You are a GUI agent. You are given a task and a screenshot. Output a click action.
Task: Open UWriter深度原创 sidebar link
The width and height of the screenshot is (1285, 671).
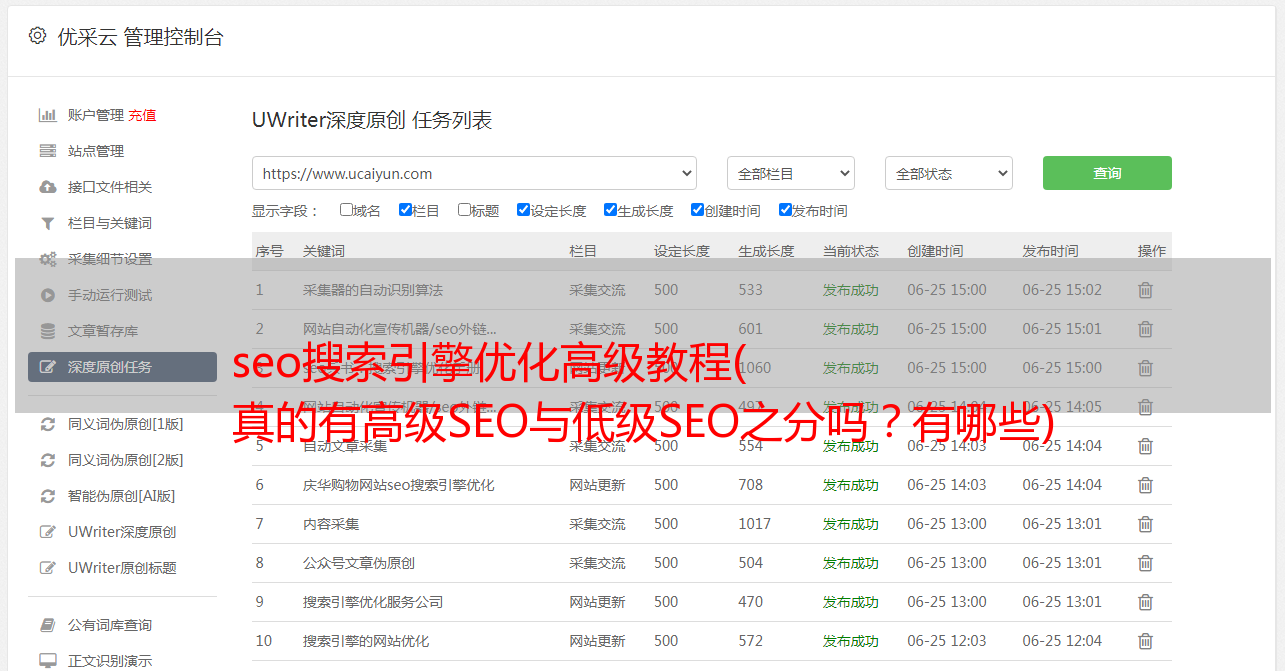(x=122, y=532)
